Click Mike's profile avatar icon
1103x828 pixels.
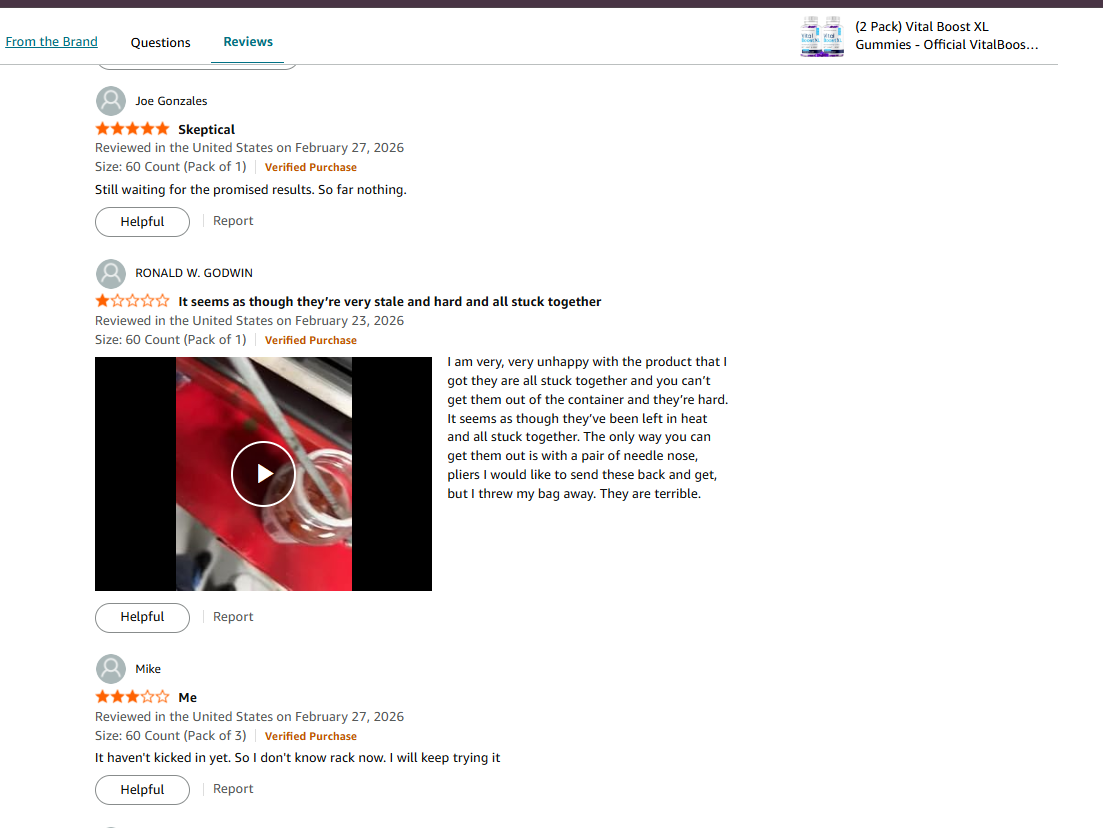pos(110,669)
